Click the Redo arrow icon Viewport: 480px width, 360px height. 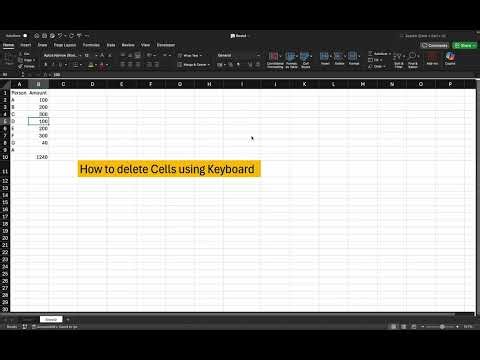pyautogui.click(x=71, y=36)
